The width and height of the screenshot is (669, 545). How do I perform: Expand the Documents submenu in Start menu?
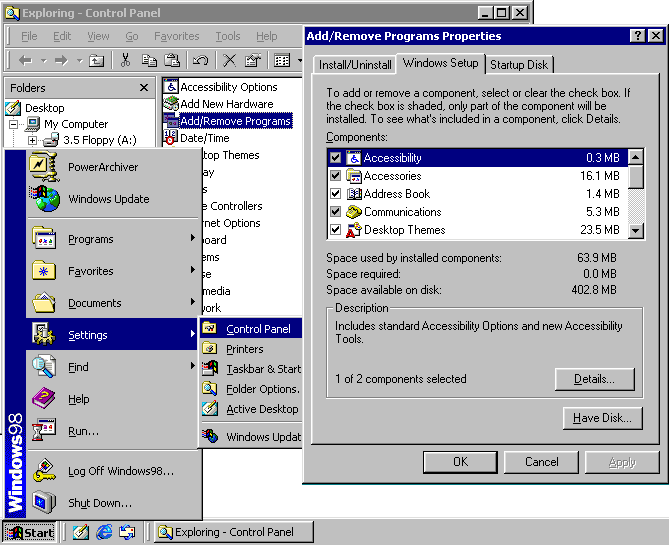(113, 303)
